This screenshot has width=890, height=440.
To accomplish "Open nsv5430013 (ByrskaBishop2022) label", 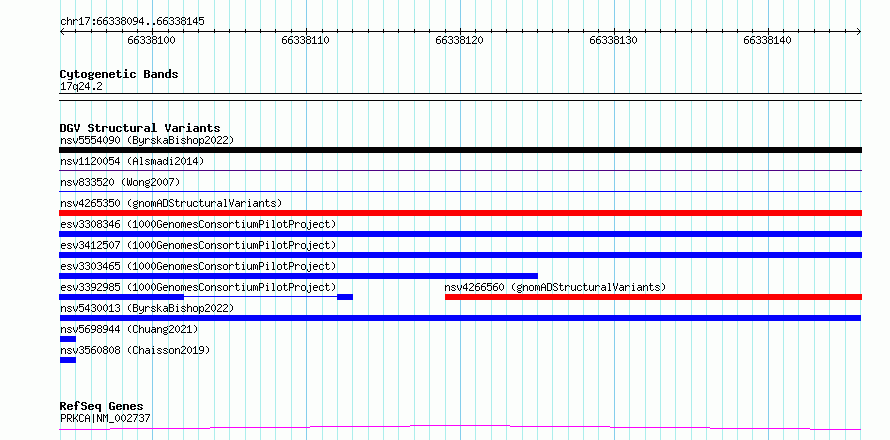I will point(146,308).
